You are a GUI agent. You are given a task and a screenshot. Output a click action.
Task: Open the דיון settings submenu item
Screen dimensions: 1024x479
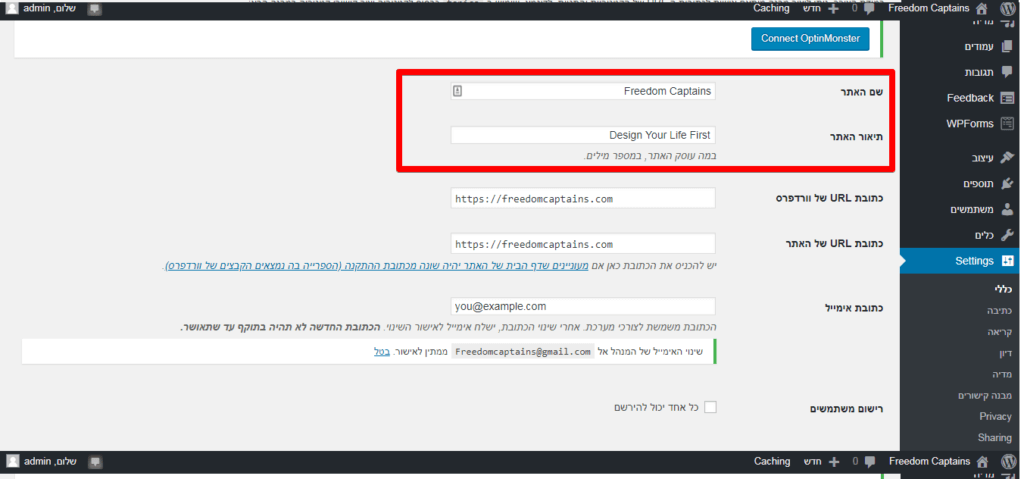click(x=1005, y=354)
